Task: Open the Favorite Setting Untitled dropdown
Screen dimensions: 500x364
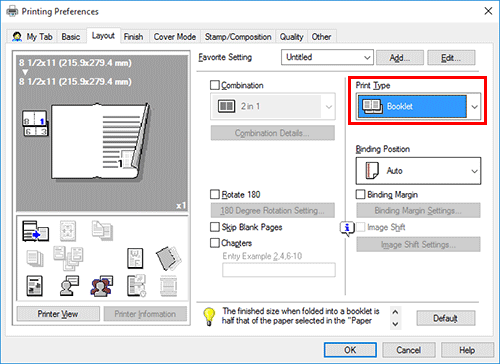Action: [327, 57]
